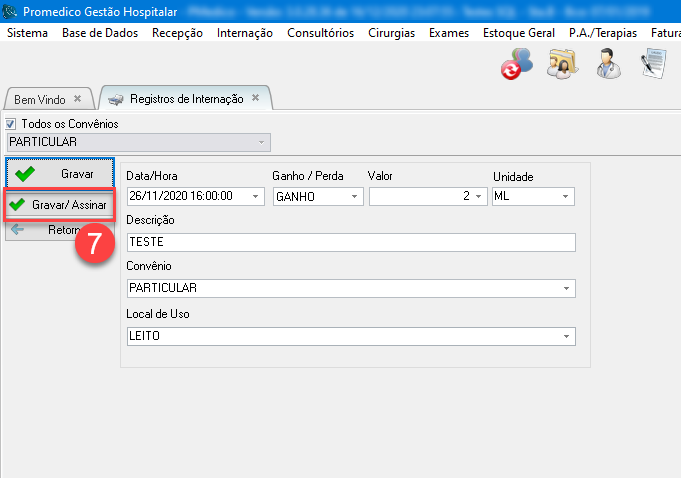Open the Internação menu
681x478 pixels.
click(x=244, y=33)
